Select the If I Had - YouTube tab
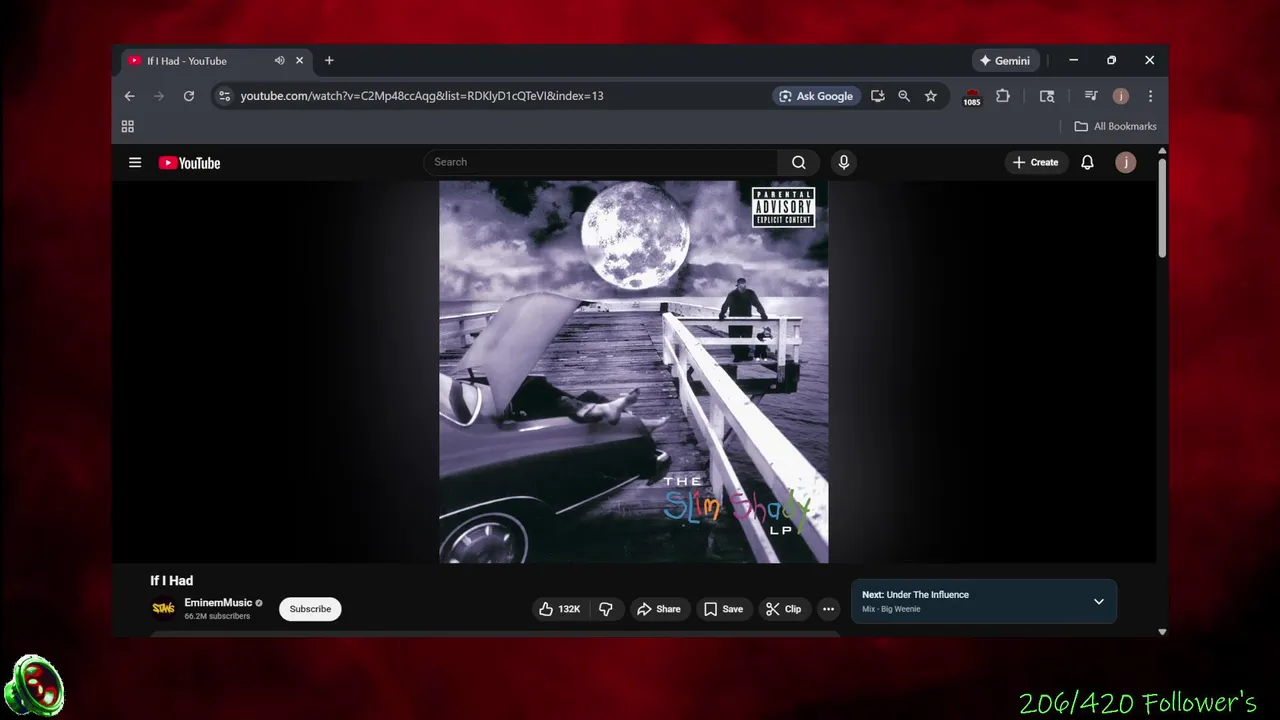This screenshot has width=1280, height=720. (215, 61)
